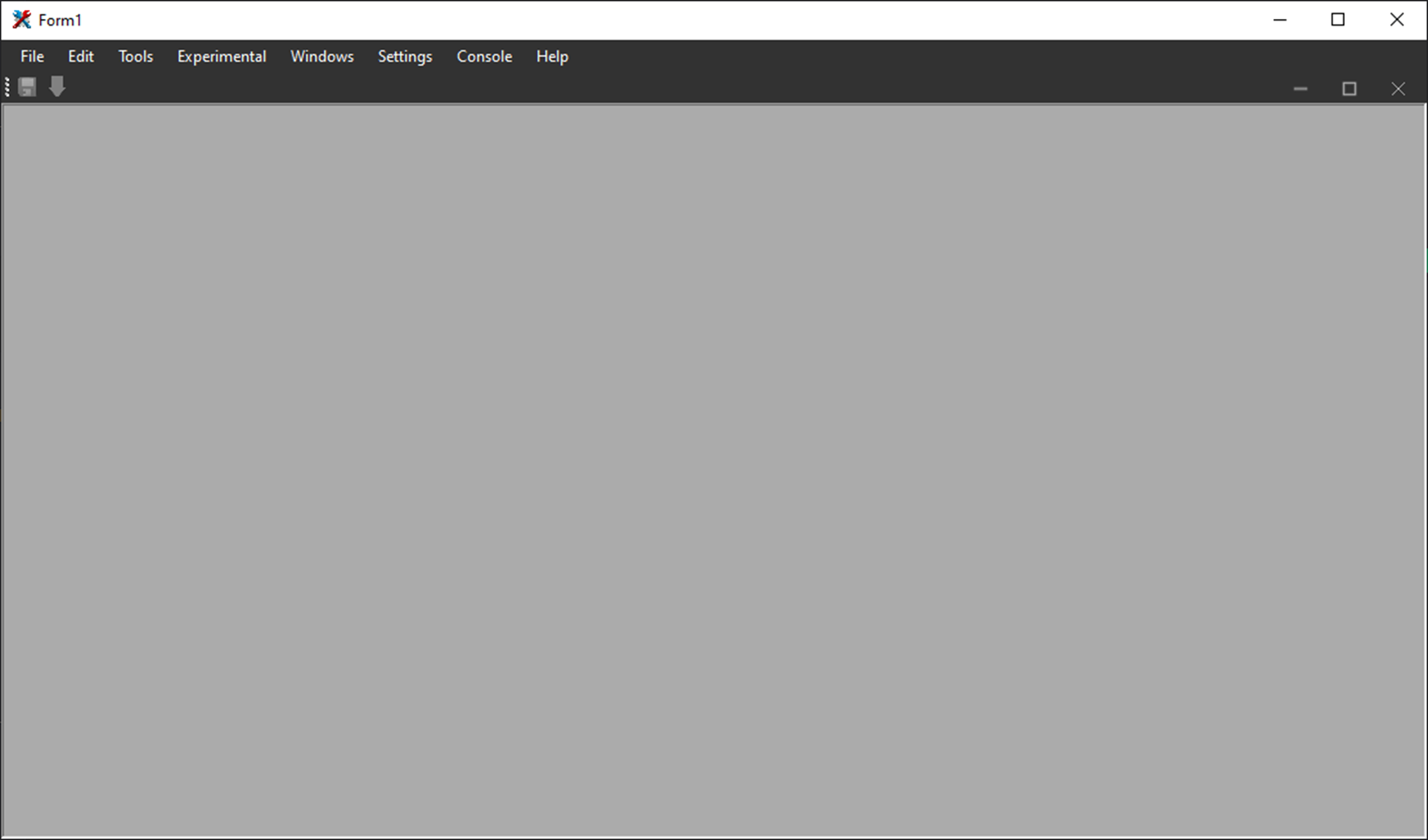Open the Tools menu

135,56
